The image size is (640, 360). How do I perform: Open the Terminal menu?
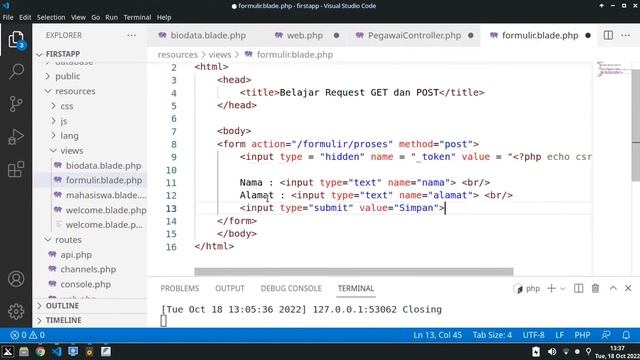[137, 17]
